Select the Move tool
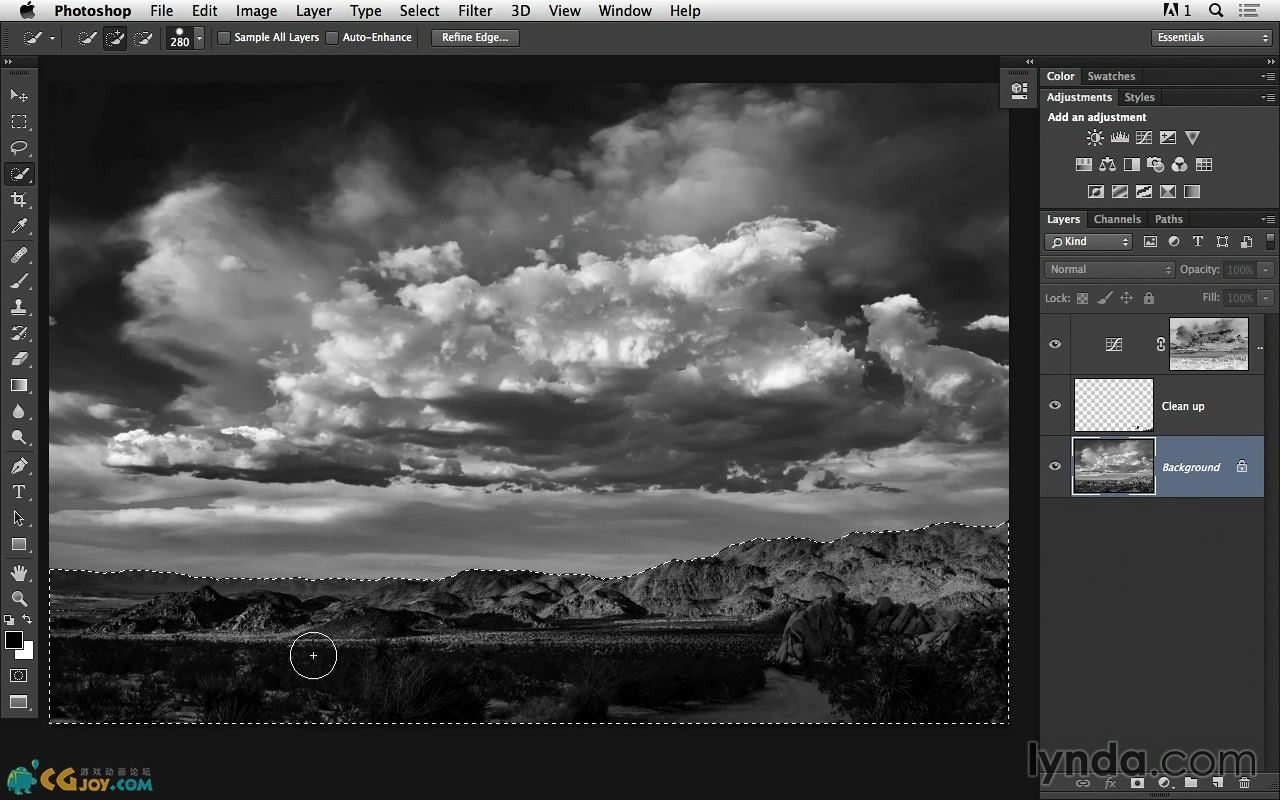The width and height of the screenshot is (1280, 800). [19, 95]
